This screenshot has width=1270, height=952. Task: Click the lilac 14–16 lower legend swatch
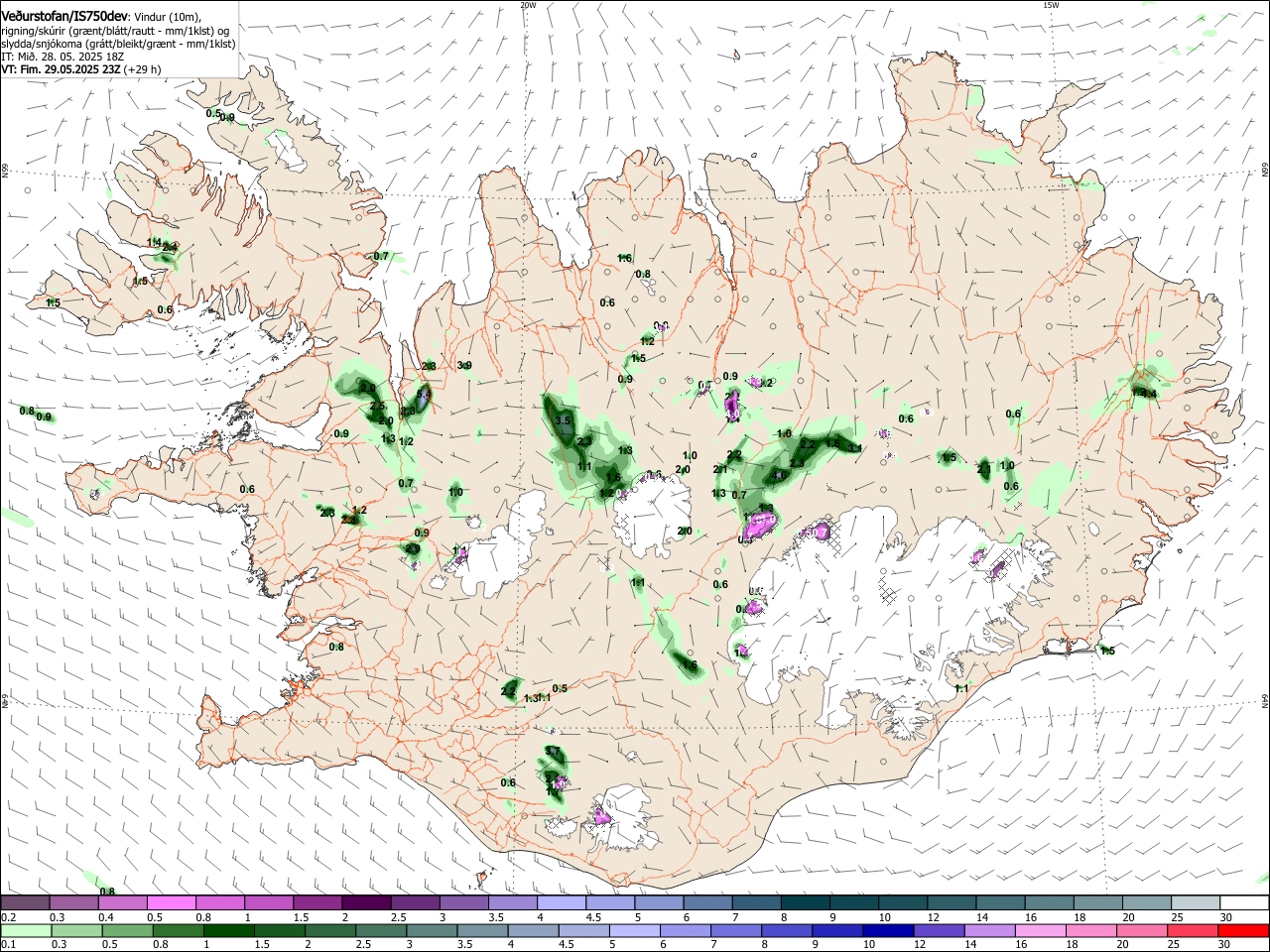[x=988, y=930]
